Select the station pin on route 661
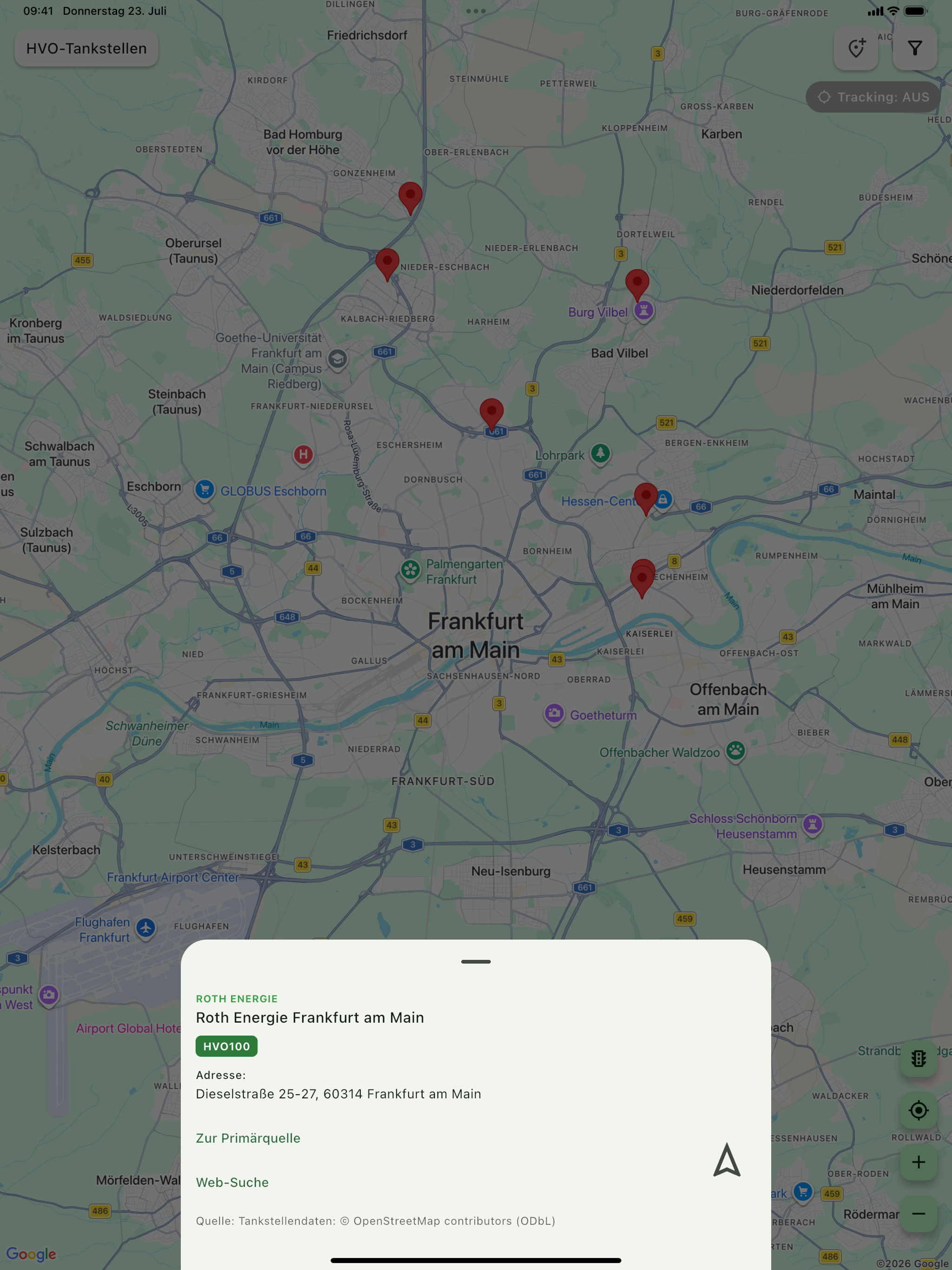Image resolution: width=952 pixels, height=1270 pixels. tap(491, 414)
